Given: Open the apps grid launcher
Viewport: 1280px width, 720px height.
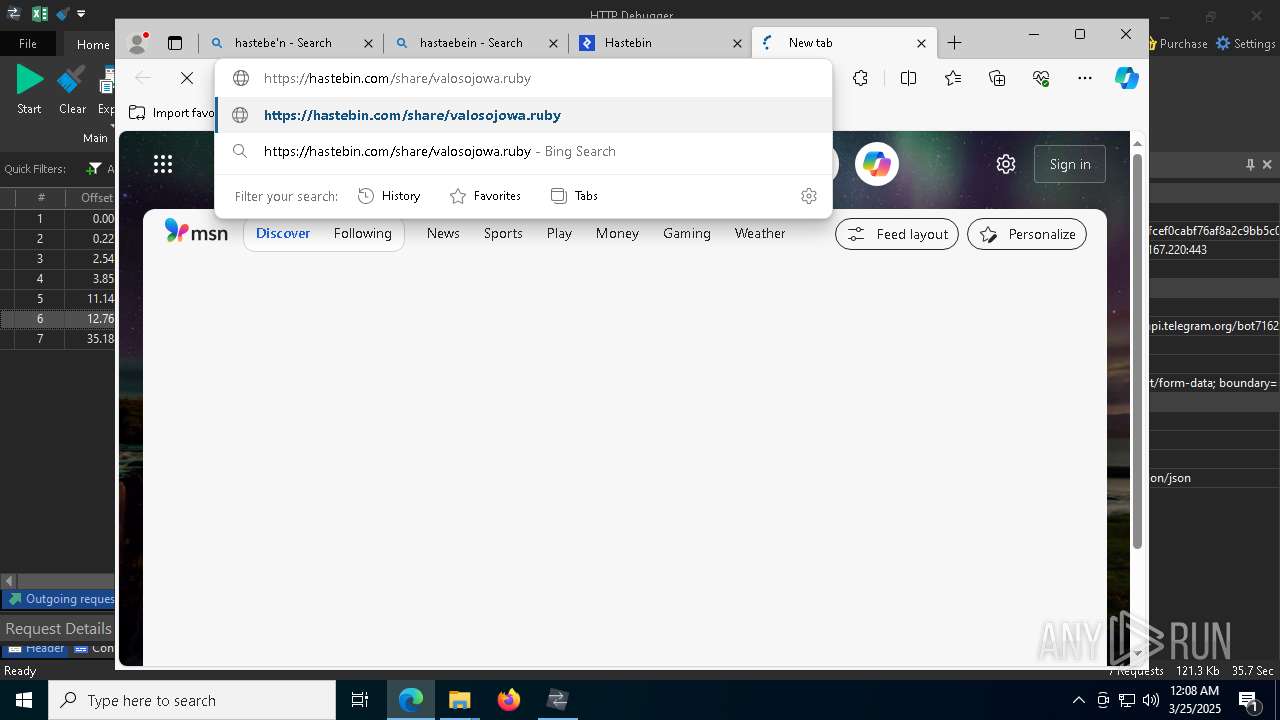Looking at the screenshot, I should pyautogui.click(x=163, y=164).
